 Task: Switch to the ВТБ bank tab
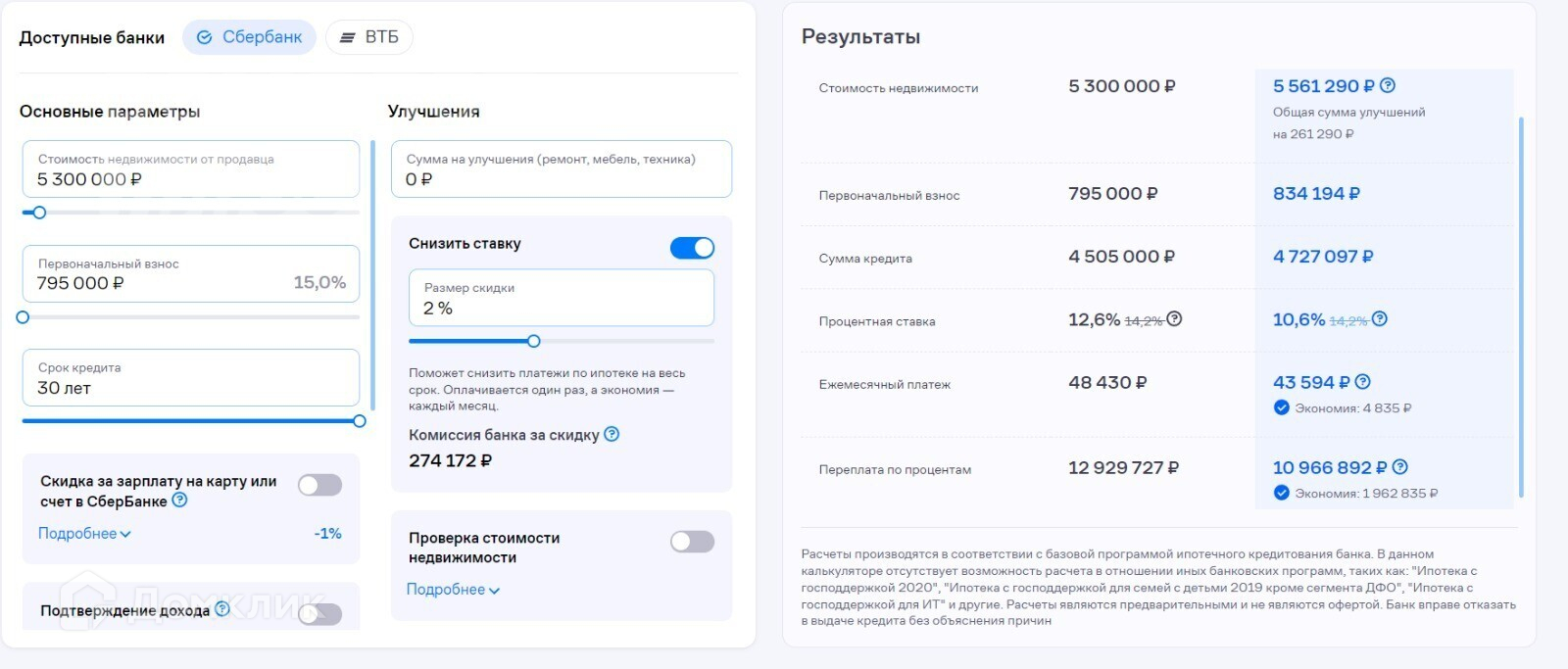(369, 37)
